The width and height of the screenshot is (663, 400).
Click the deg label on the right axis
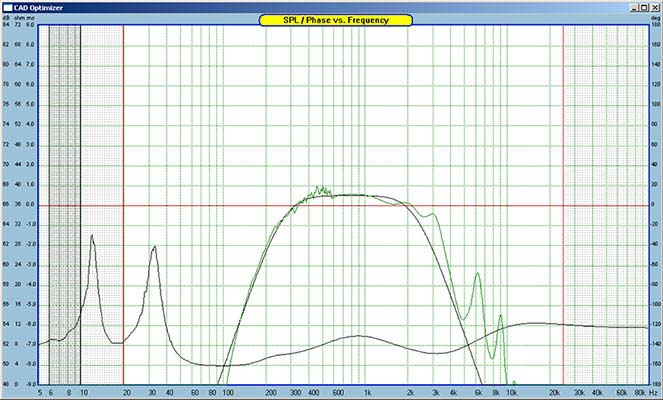point(655,17)
